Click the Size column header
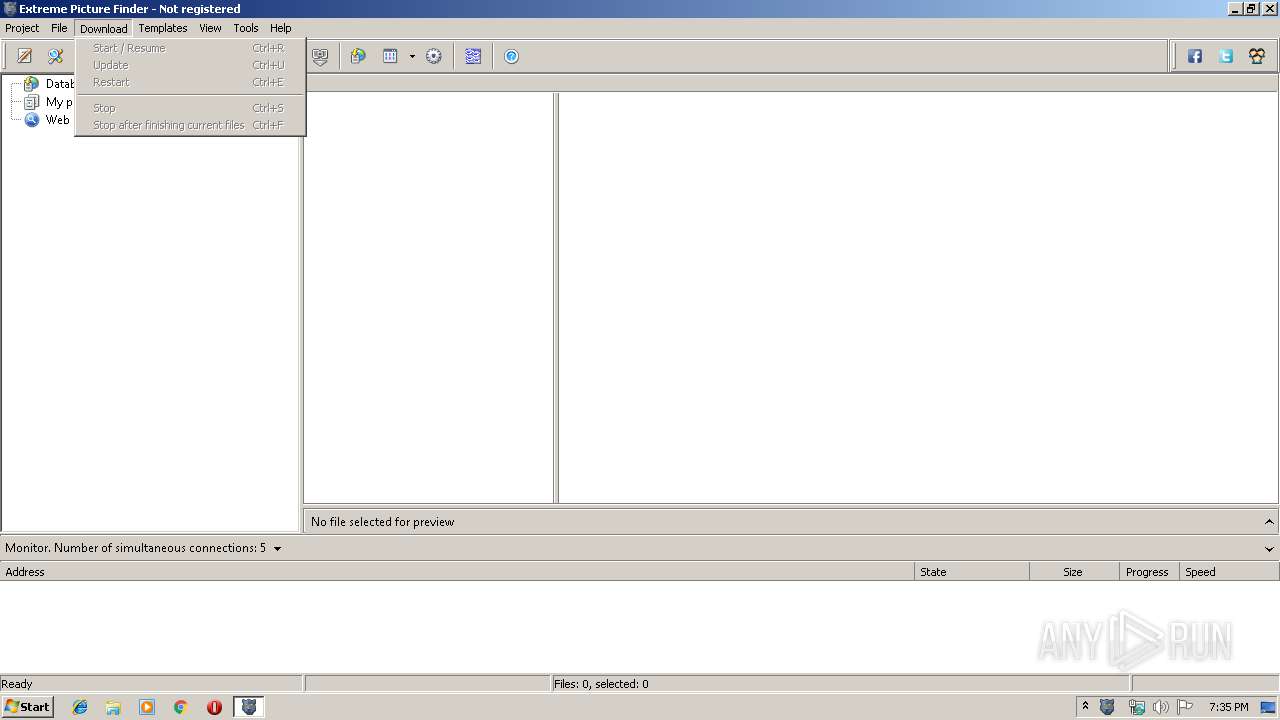 pos(1074,572)
